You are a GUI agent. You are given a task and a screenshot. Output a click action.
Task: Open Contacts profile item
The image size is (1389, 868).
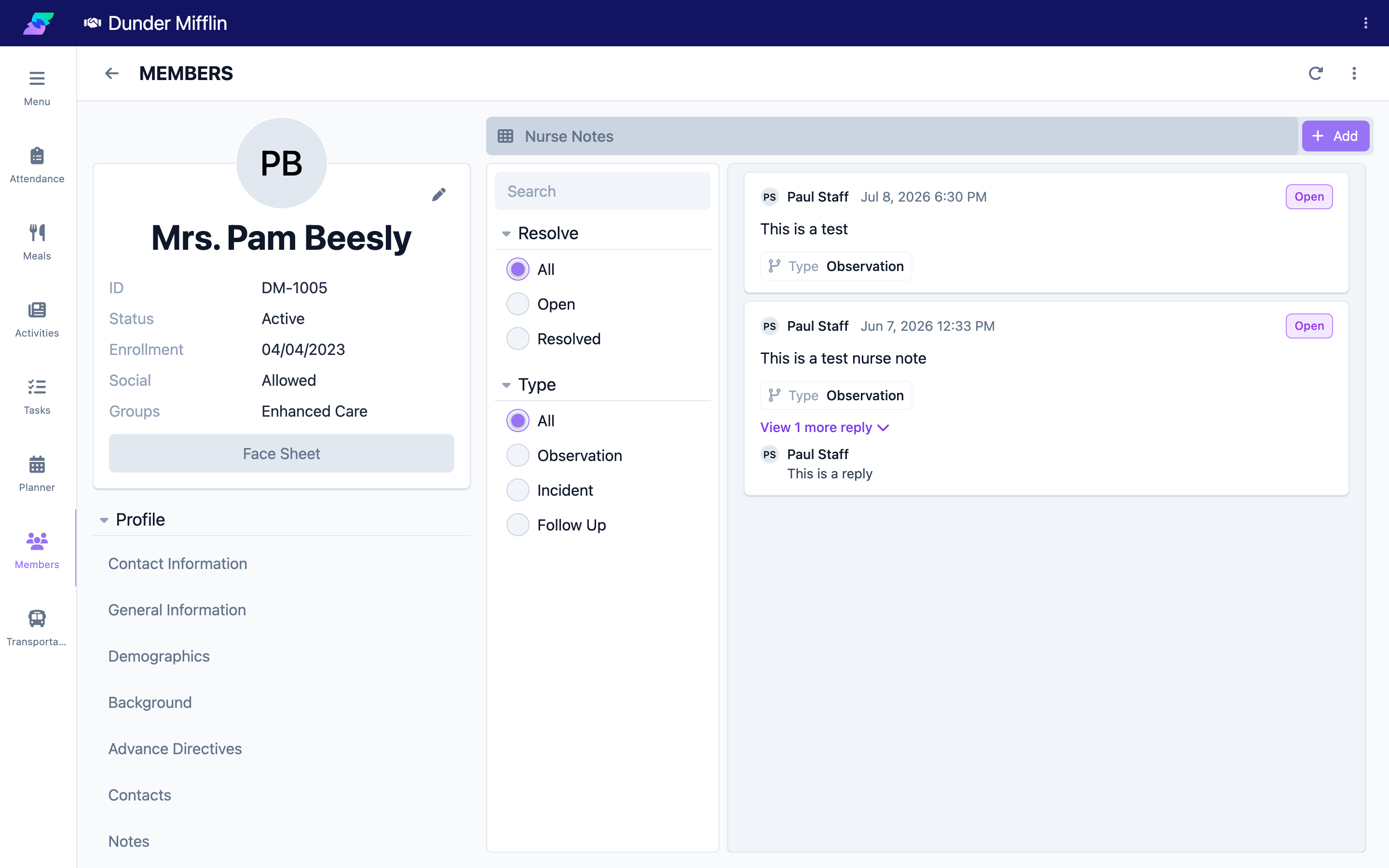(139, 795)
